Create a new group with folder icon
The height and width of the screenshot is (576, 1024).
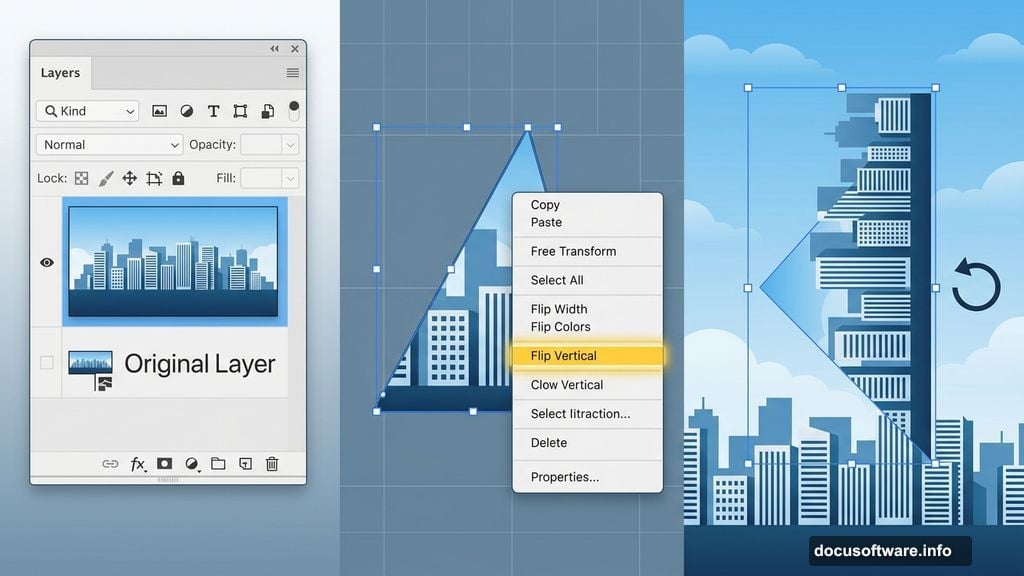(x=218, y=464)
